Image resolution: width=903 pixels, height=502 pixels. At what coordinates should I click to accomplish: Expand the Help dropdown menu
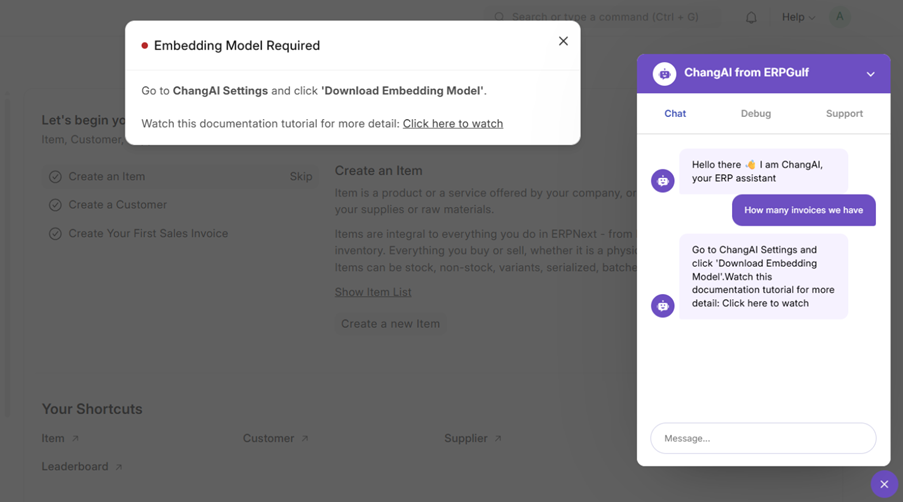[x=798, y=17]
